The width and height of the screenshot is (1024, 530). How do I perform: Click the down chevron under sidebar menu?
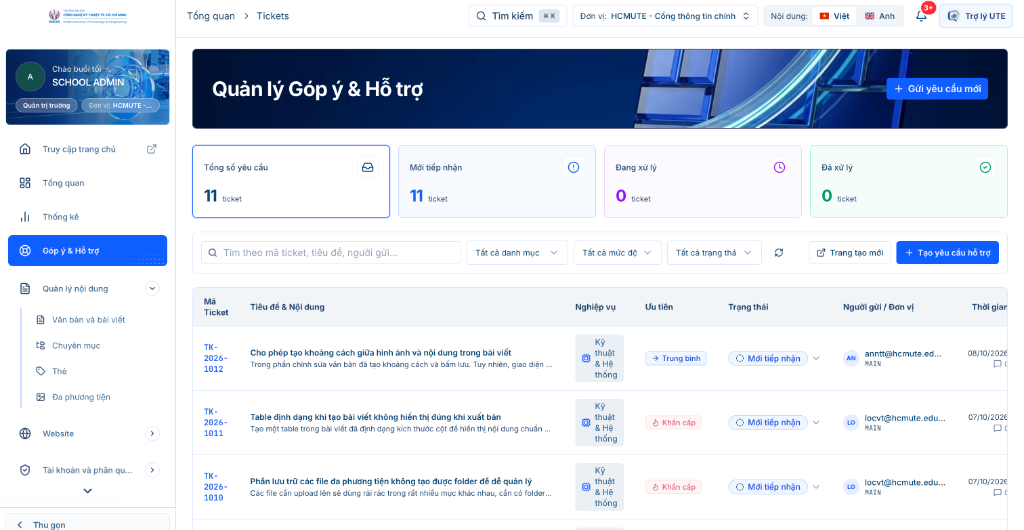[88, 491]
